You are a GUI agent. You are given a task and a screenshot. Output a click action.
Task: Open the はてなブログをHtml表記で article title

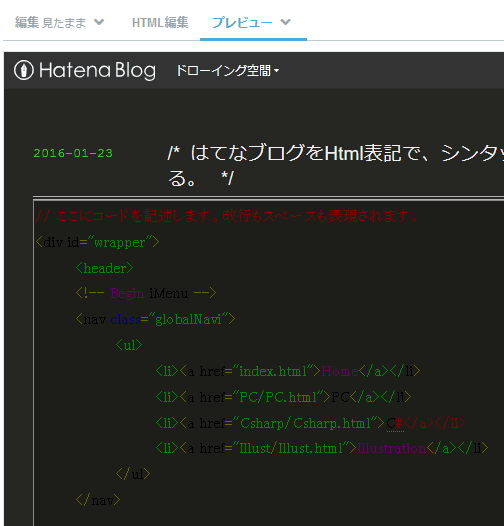(336, 165)
